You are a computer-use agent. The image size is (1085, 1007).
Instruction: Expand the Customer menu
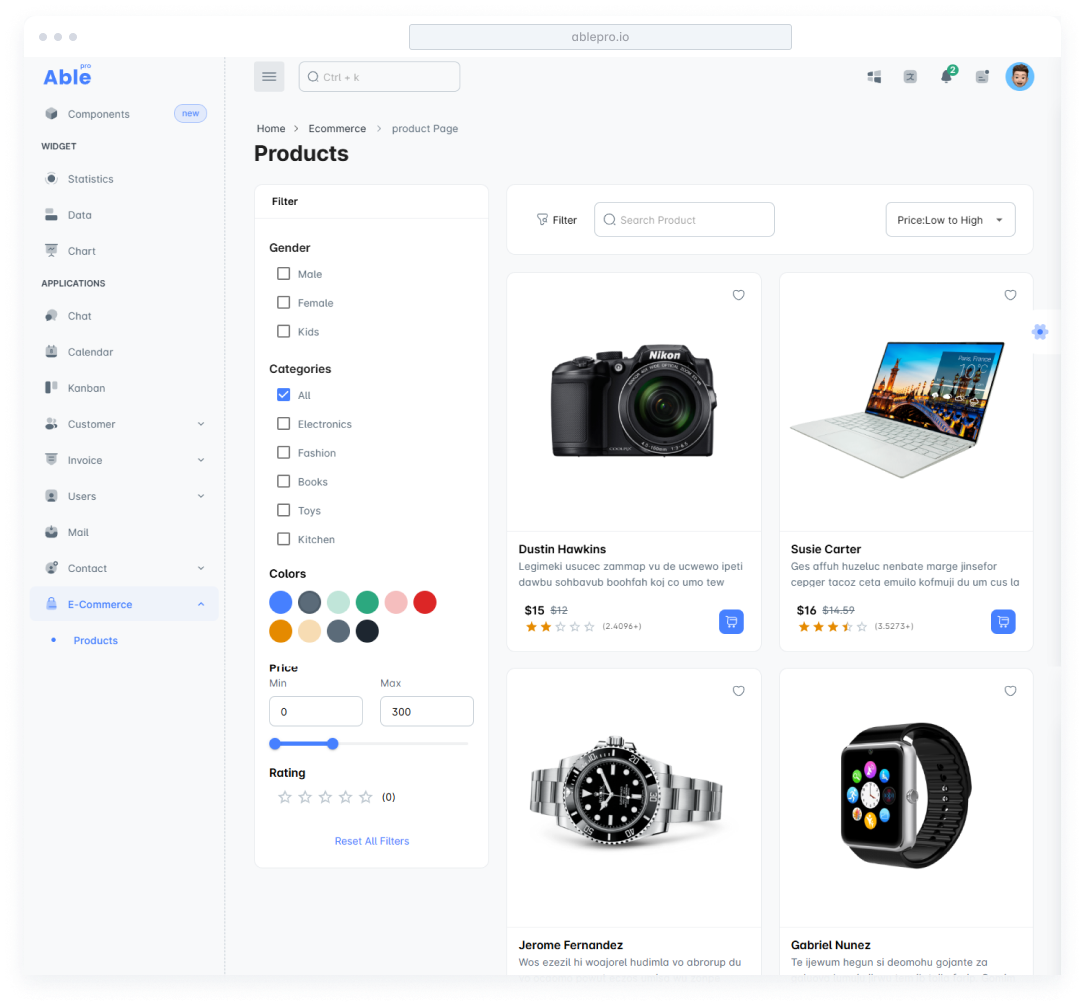pos(91,424)
